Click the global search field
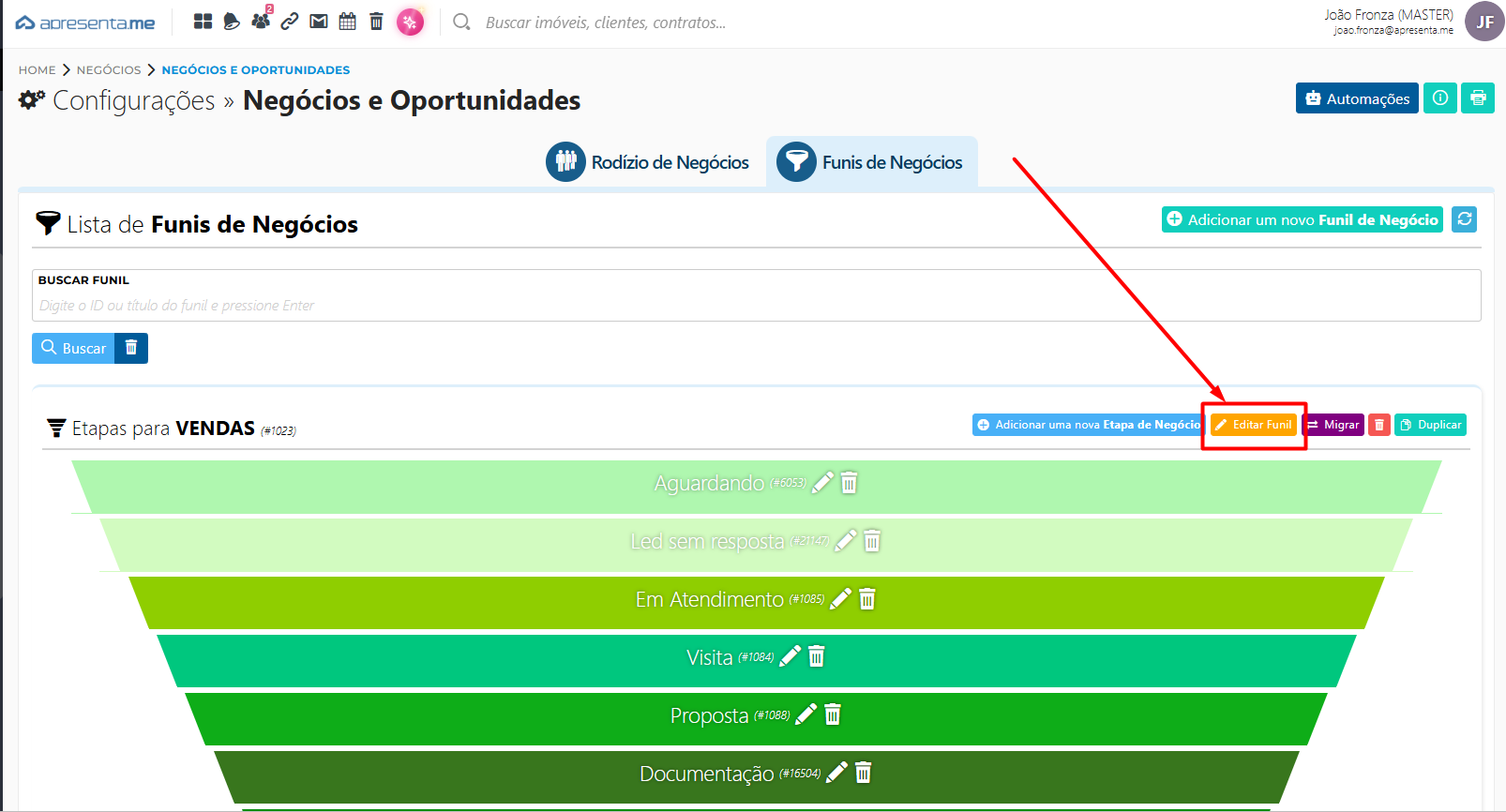The image size is (1506, 812). [x=605, y=23]
